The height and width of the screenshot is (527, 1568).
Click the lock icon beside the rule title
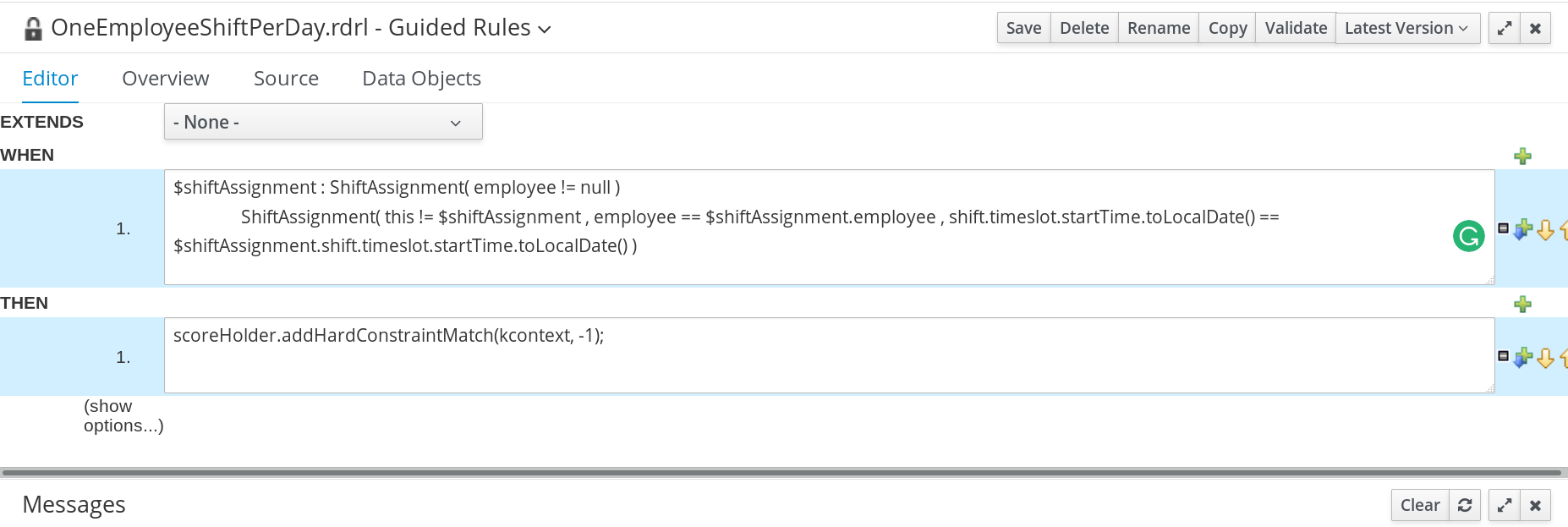pyautogui.click(x=33, y=29)
